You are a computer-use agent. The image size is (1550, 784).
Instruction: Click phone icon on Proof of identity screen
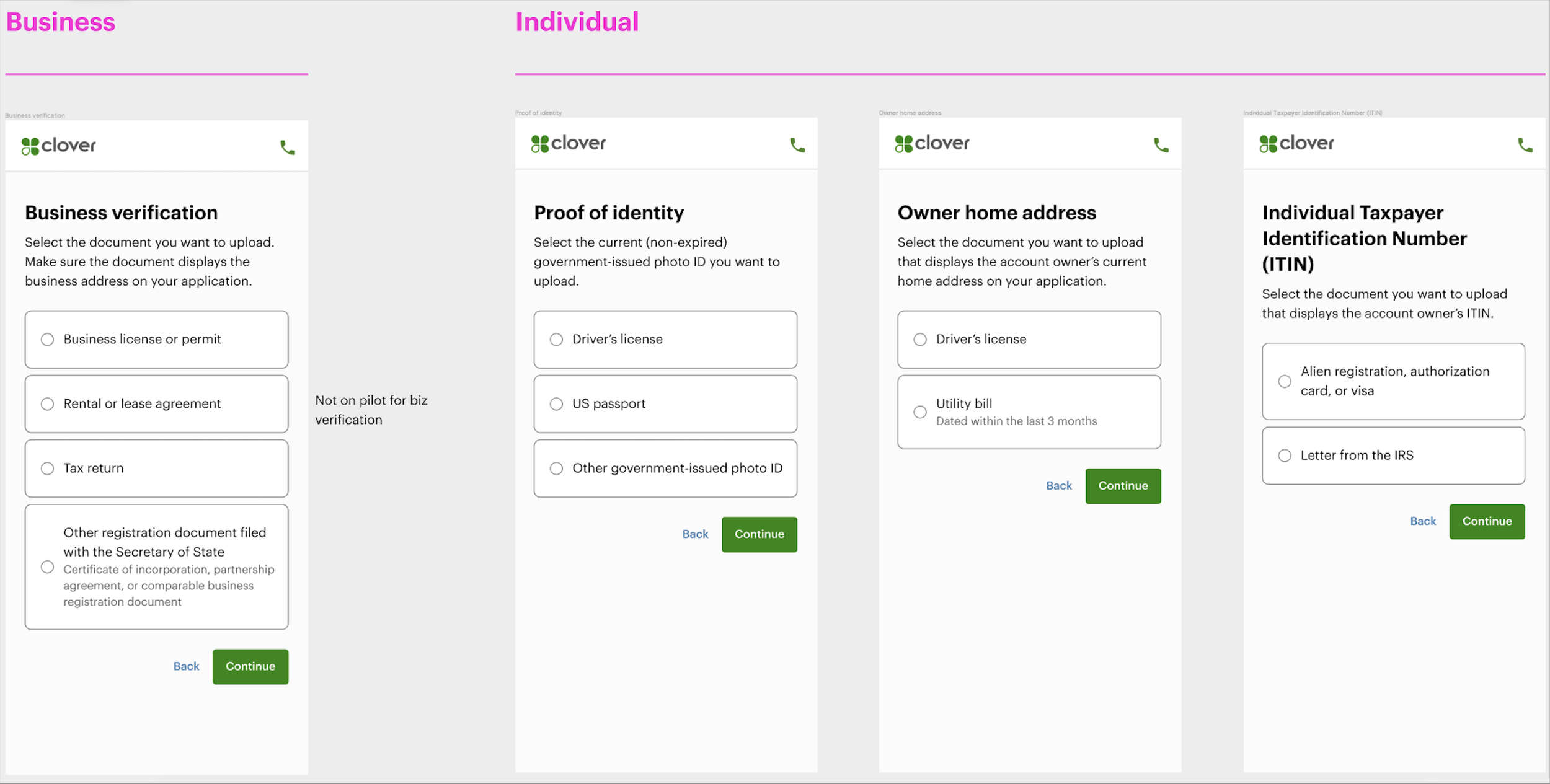797,145
